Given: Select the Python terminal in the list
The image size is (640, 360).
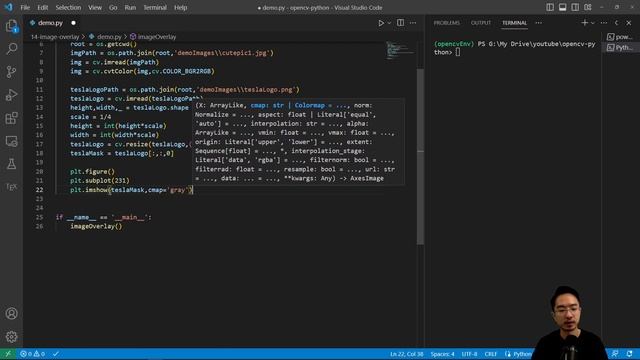Looking at the screenshot, I should pyautogui.click(x=620, y=47).
